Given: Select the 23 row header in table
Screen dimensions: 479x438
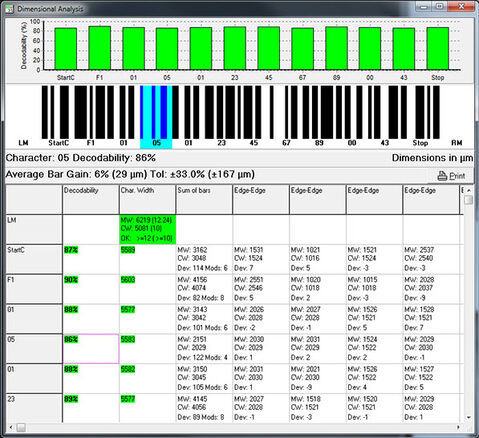Looking at the screenshot, I should tap(34, 408).
